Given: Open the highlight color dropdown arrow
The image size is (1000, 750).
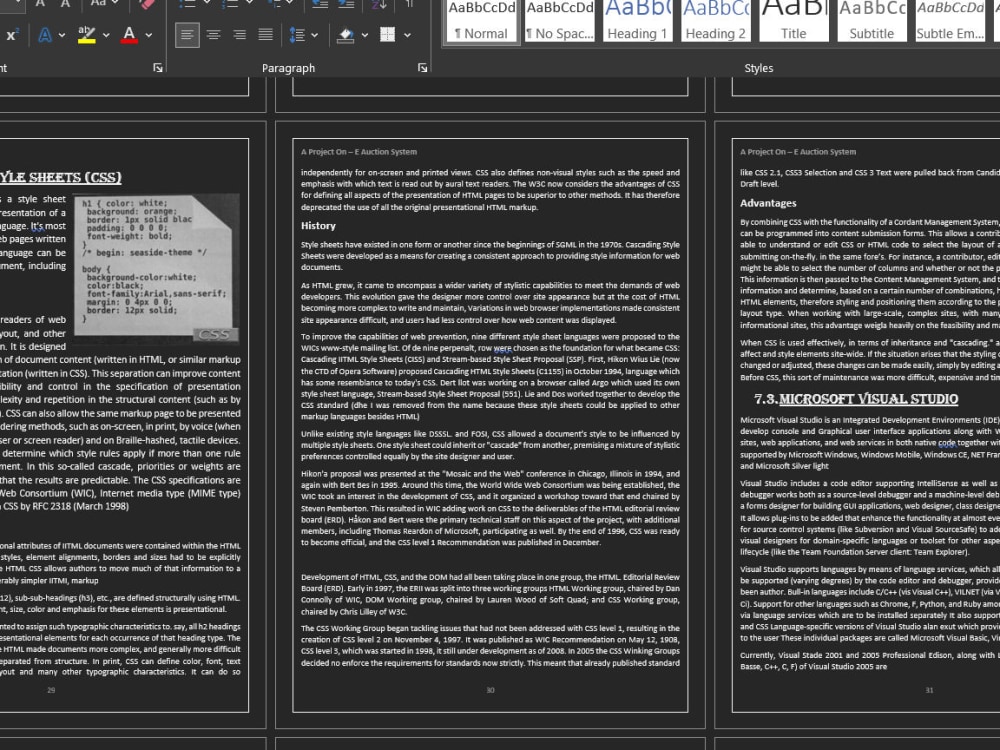Looking at the screenshot, I should tap(106, 35).
